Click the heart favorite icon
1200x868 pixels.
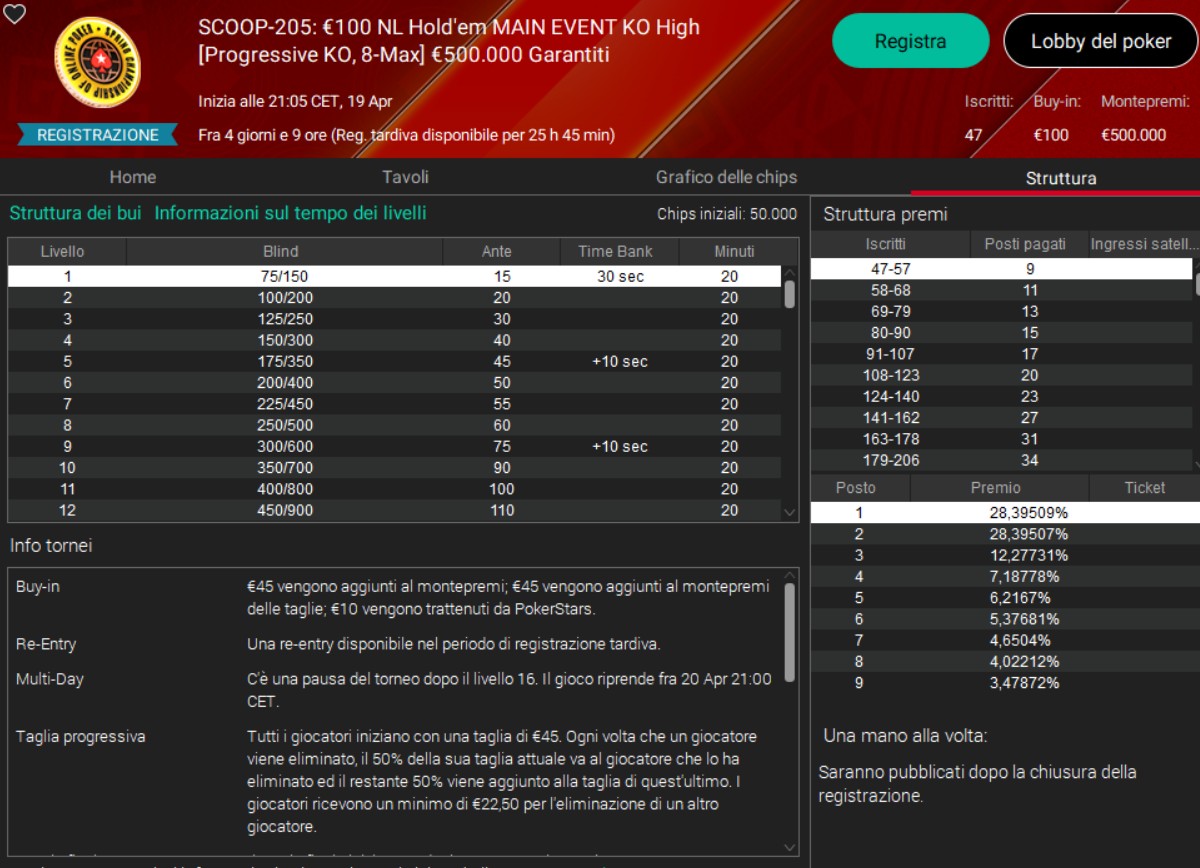click(x=14, y=14)
